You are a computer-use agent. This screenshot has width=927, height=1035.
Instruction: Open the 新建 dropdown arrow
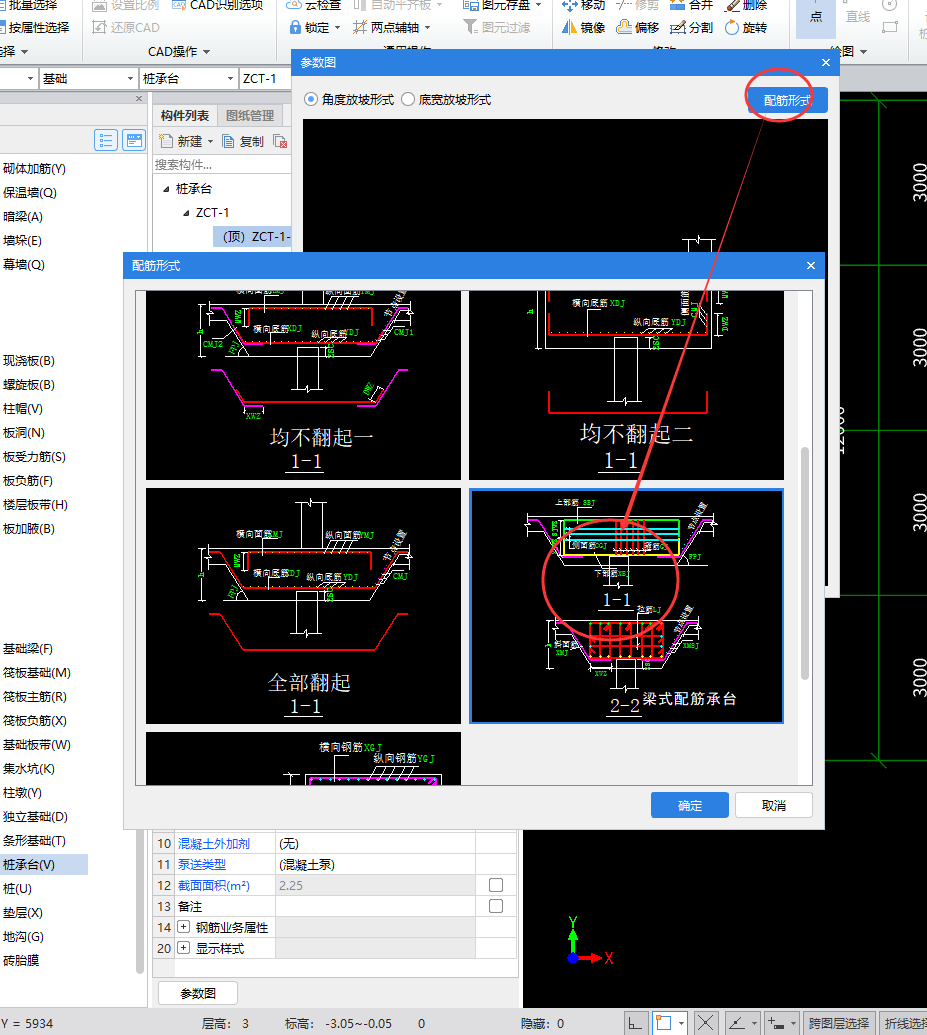point(211,141)
